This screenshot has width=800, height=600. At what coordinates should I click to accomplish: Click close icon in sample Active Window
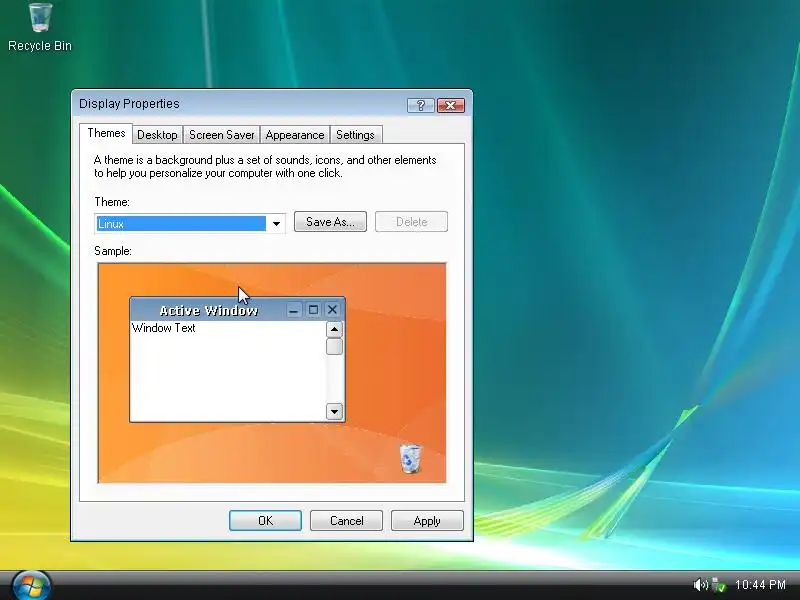(x=333, y=310)
